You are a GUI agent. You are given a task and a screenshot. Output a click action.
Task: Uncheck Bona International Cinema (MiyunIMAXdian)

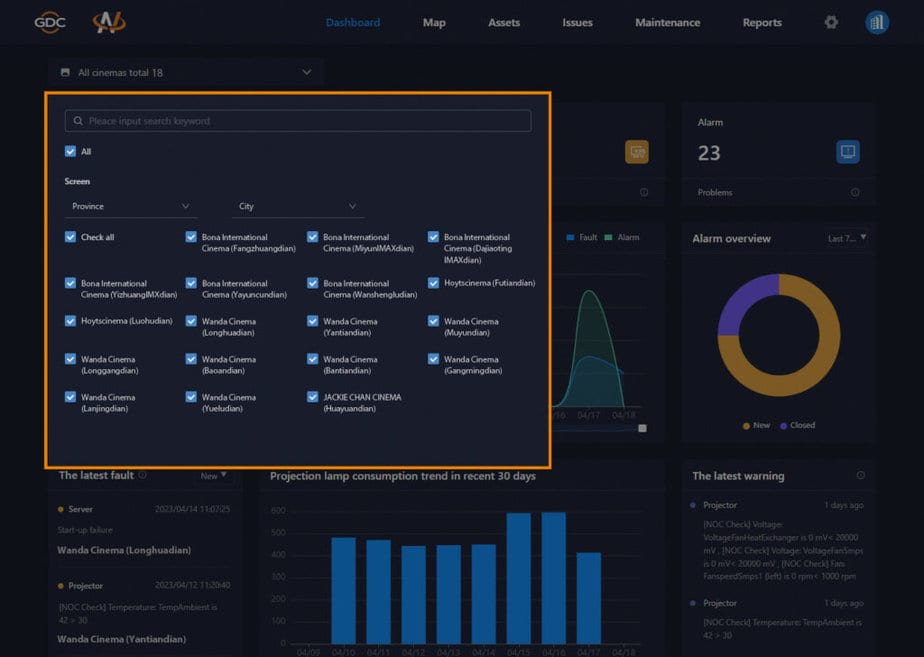[x=312, y=237]
